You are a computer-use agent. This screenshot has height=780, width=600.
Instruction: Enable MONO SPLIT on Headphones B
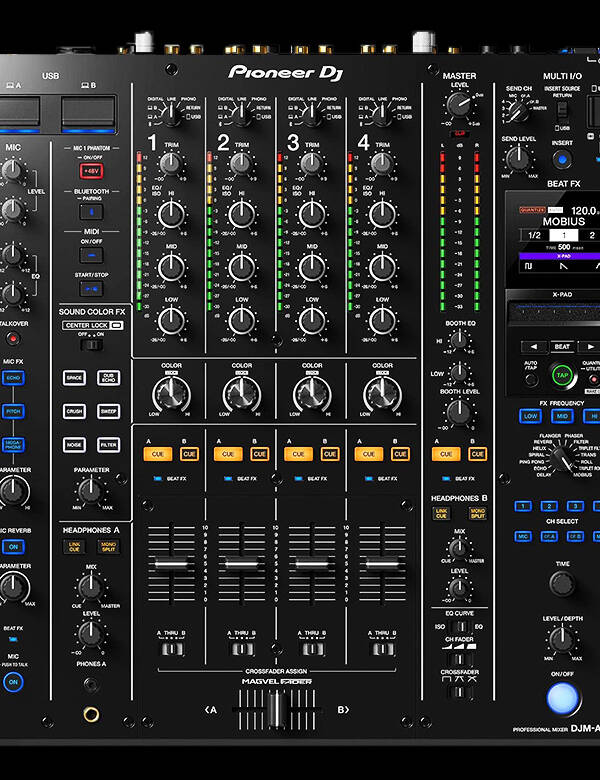coord(478,513)
